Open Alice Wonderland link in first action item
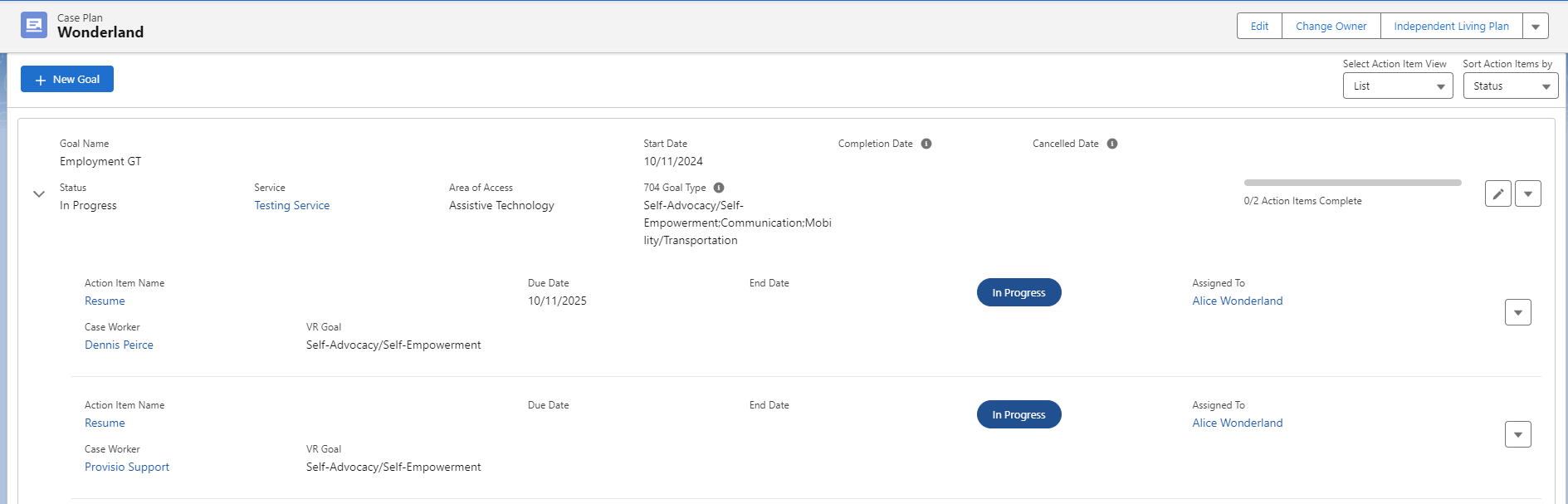This screenshot has width=1568, height=504. tap(1238, 301)
